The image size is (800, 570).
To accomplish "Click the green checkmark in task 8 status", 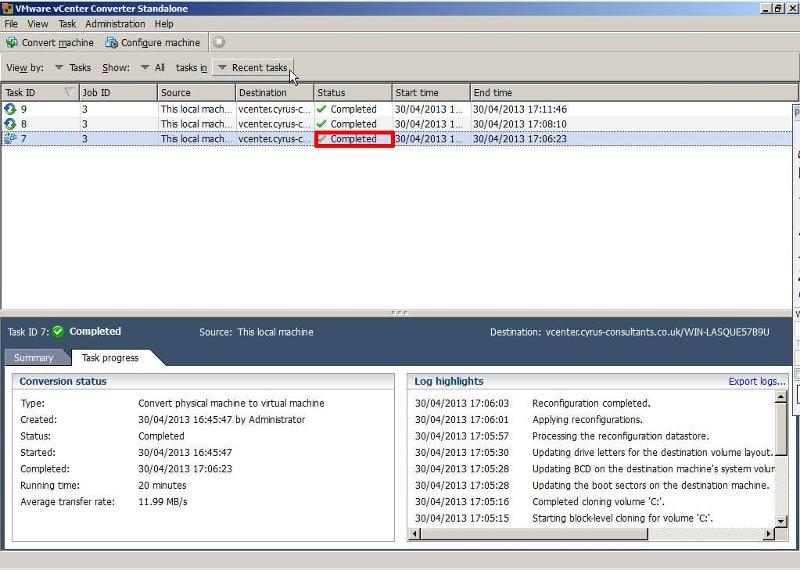I will pyautogui.click(x=321, y=123).
